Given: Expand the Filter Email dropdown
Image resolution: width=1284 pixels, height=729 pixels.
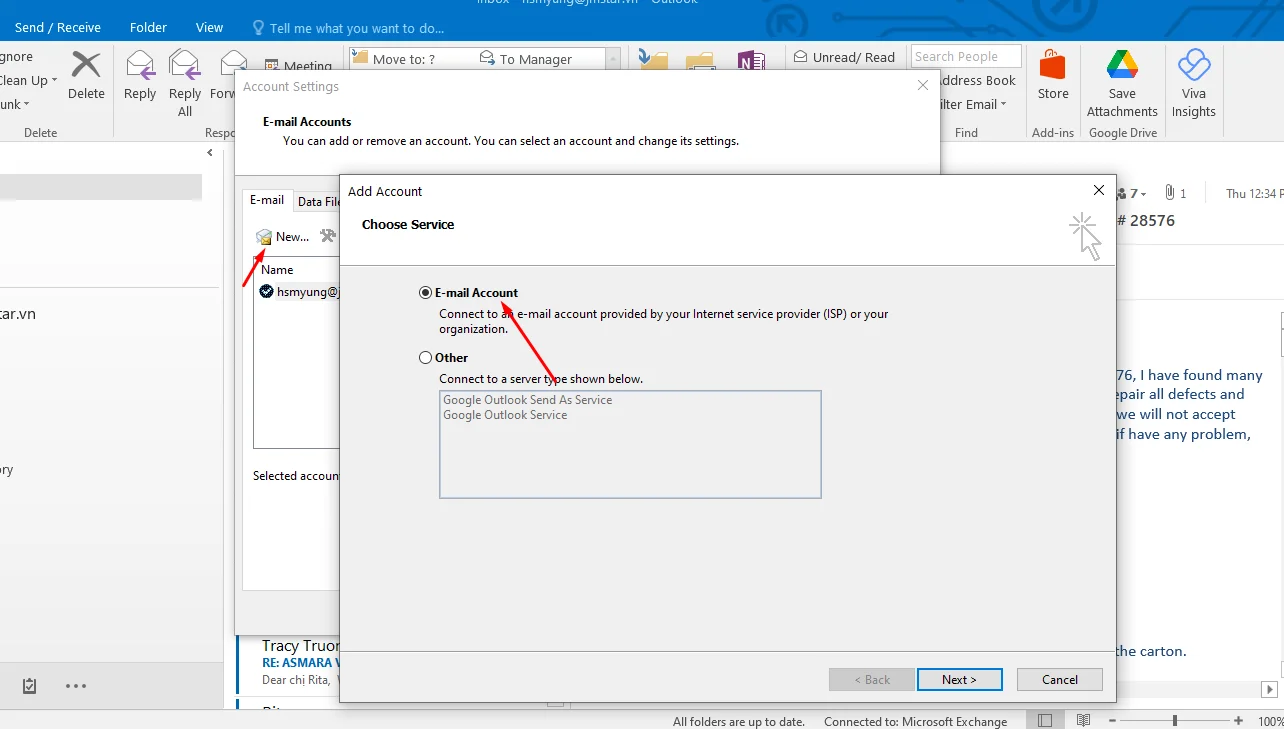Looking at the screenshot, I should click(1003, 105).
